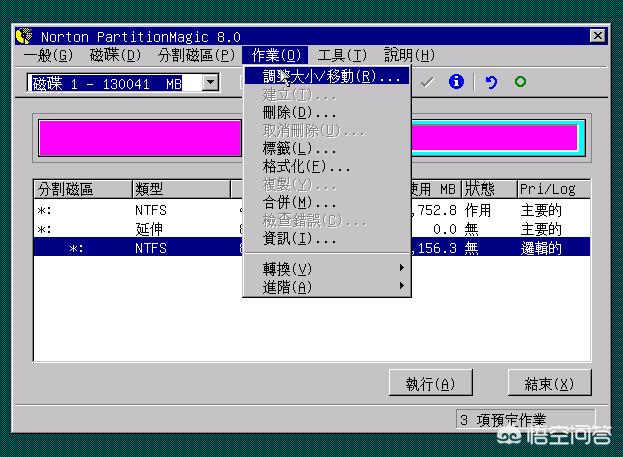This screenshot has width=623, height=457.
Task: Expand the 進階(A) submenu
Action: (327, 287)
